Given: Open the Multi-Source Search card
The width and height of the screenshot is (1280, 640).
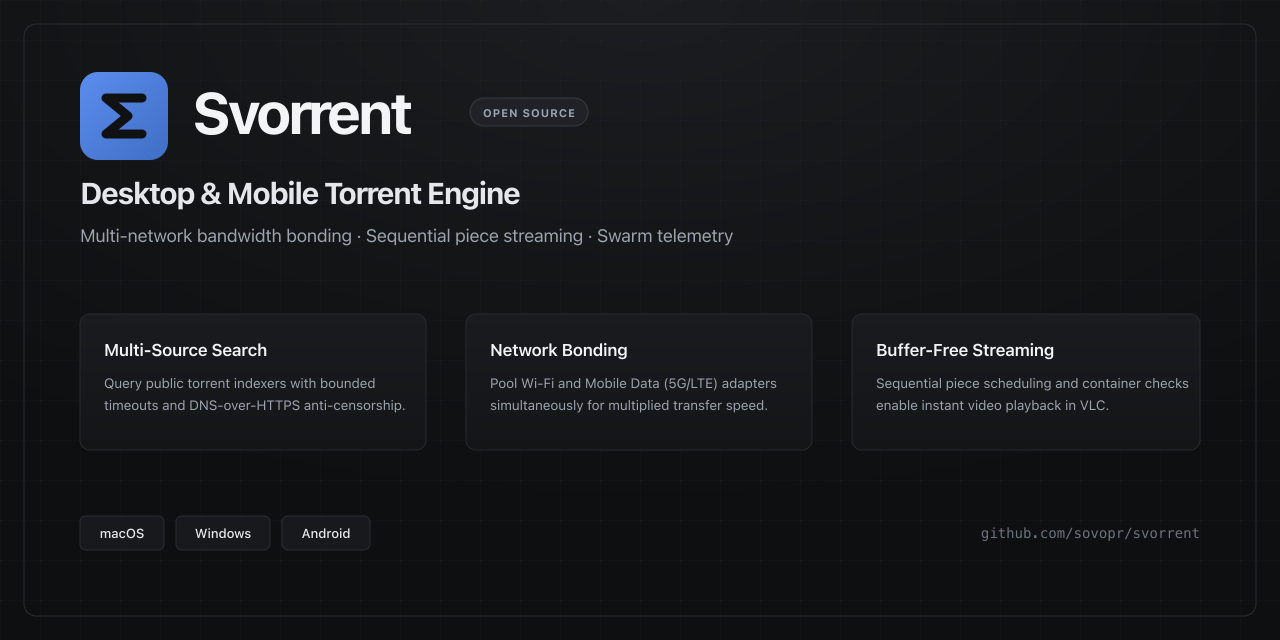Looking at the screenshot, I should pos(253,382).
